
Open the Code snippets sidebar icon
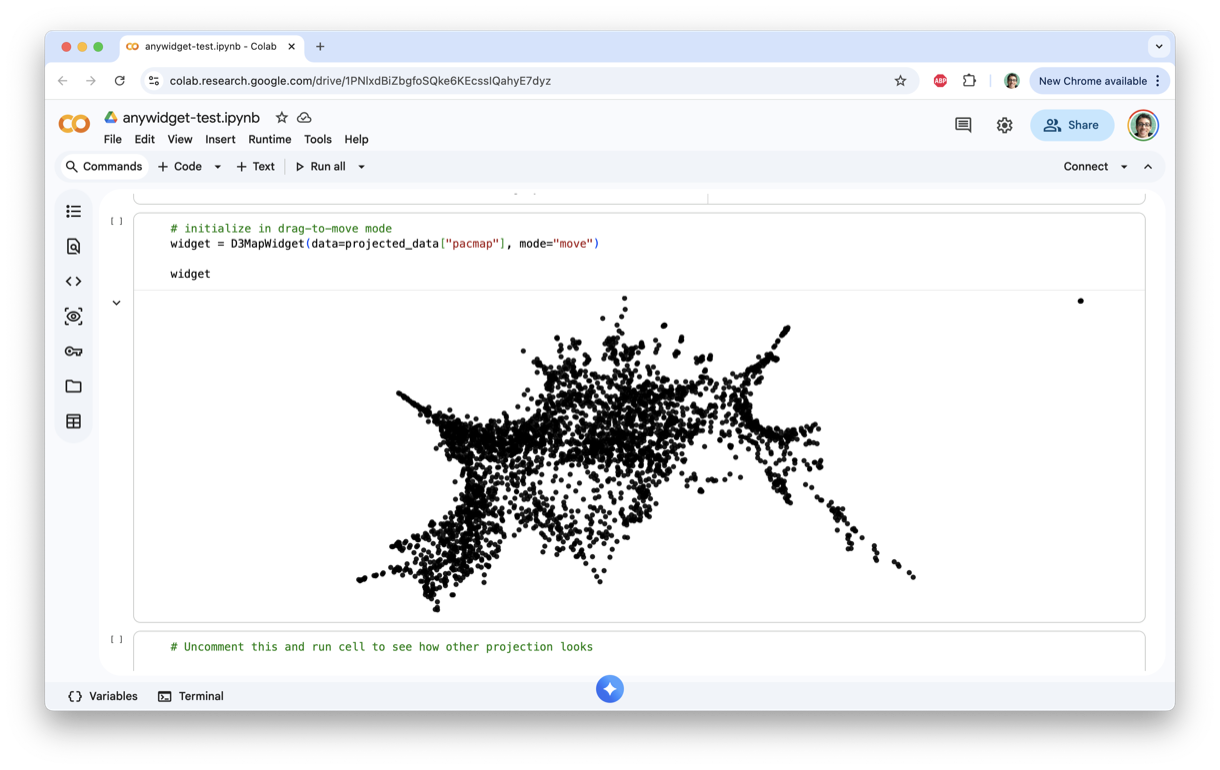point(73,281)
